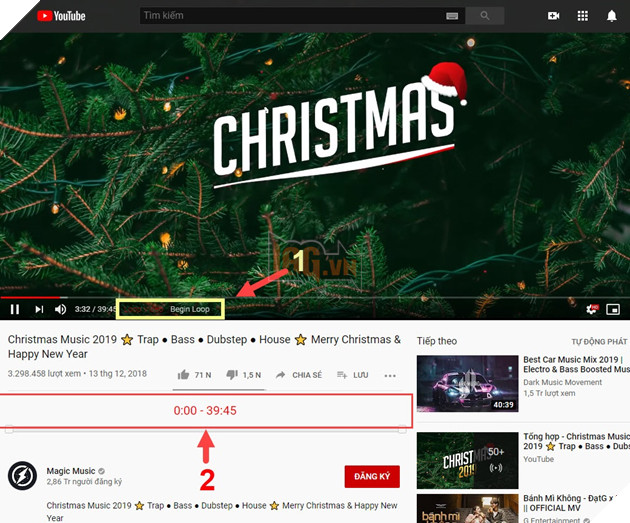This screenshot has width=630, height=523.
Task: Click the video title Christmas Music 2019
Action: [x=204, y=347]
